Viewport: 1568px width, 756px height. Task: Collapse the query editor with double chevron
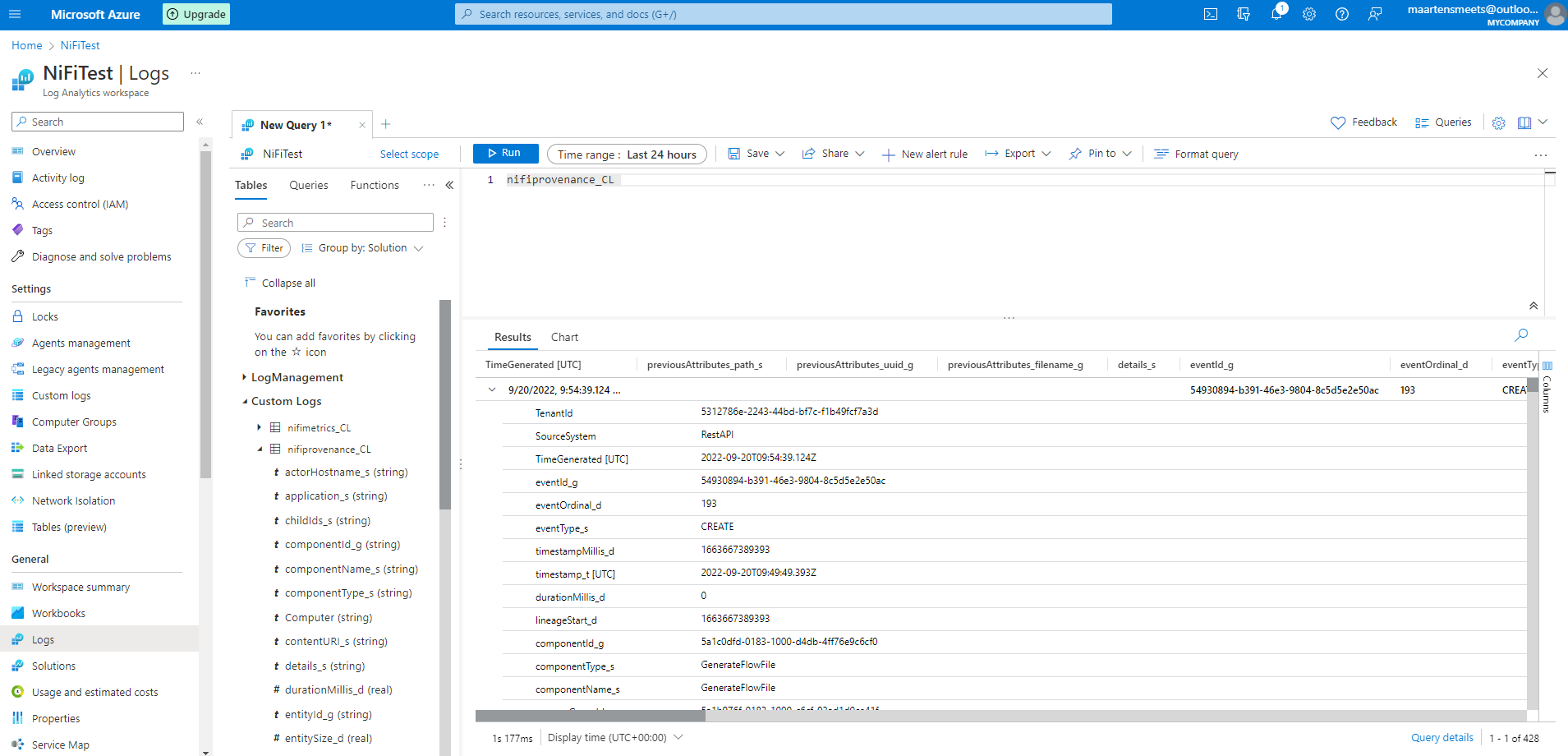point(1534,306)
